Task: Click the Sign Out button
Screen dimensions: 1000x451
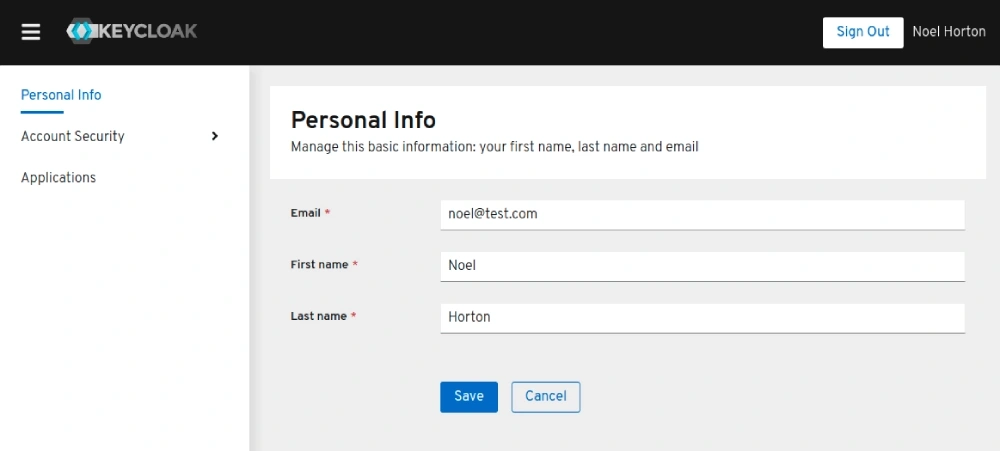Action: point(863,32)
